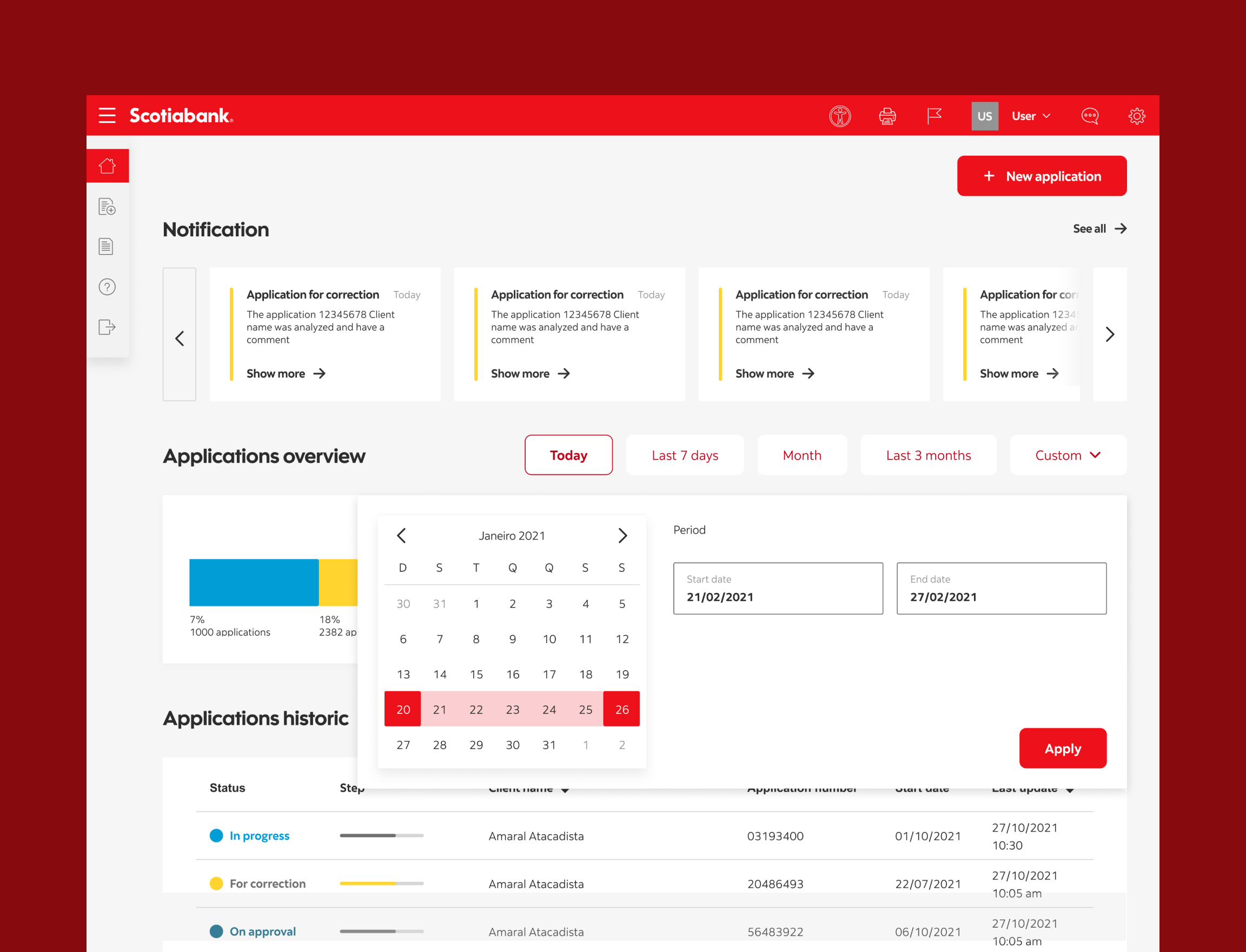Viewport: 1246px width, 952px height.
Task: Click the Start date input field
Action: click(778, 588)
